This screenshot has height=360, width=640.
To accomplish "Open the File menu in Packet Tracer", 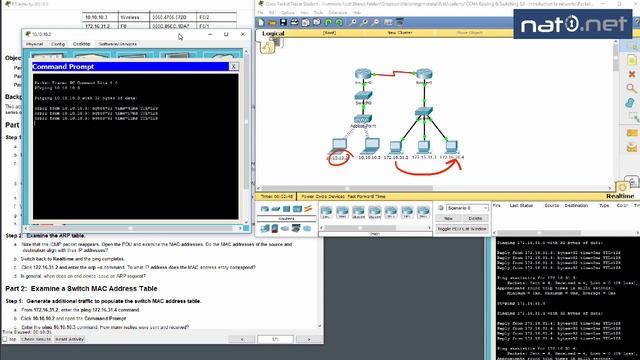I will pos(260,13).
